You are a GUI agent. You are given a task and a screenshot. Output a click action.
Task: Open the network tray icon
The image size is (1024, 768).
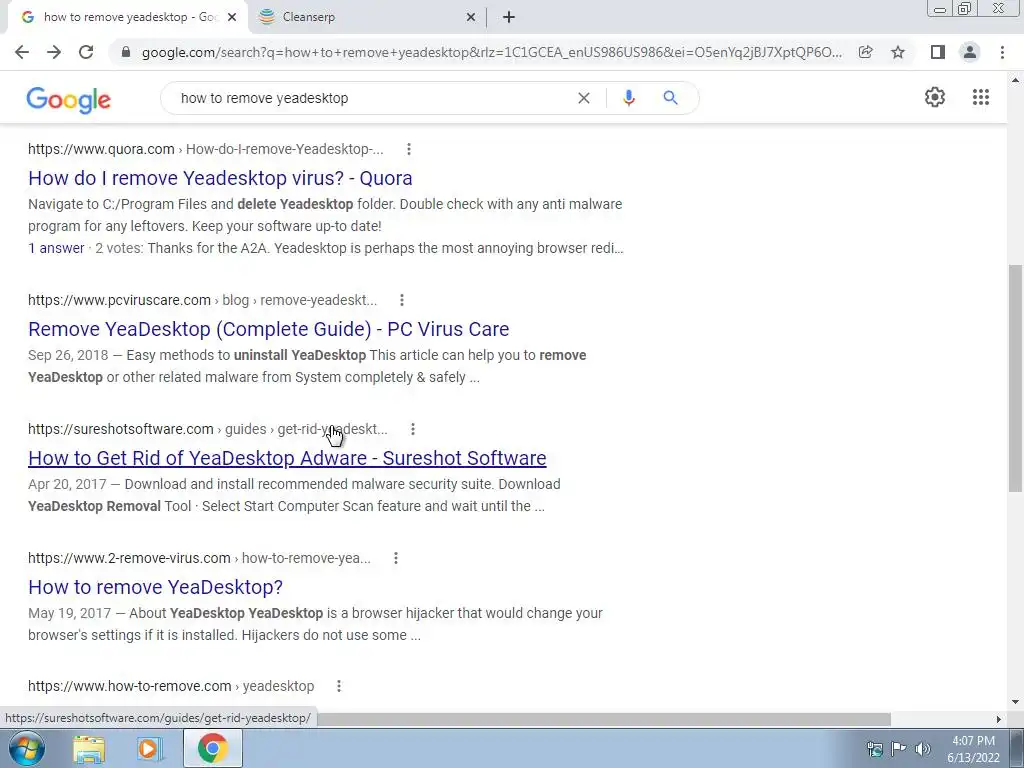point(874,749)
